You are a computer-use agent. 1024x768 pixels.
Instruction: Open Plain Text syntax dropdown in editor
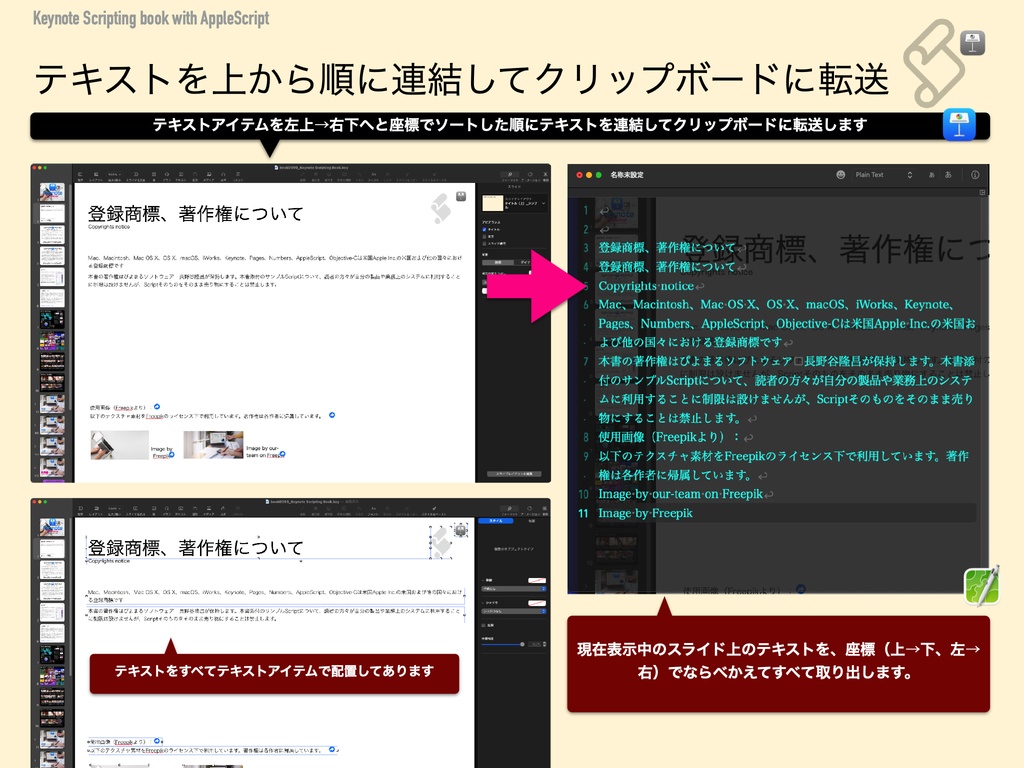[884, 174]
